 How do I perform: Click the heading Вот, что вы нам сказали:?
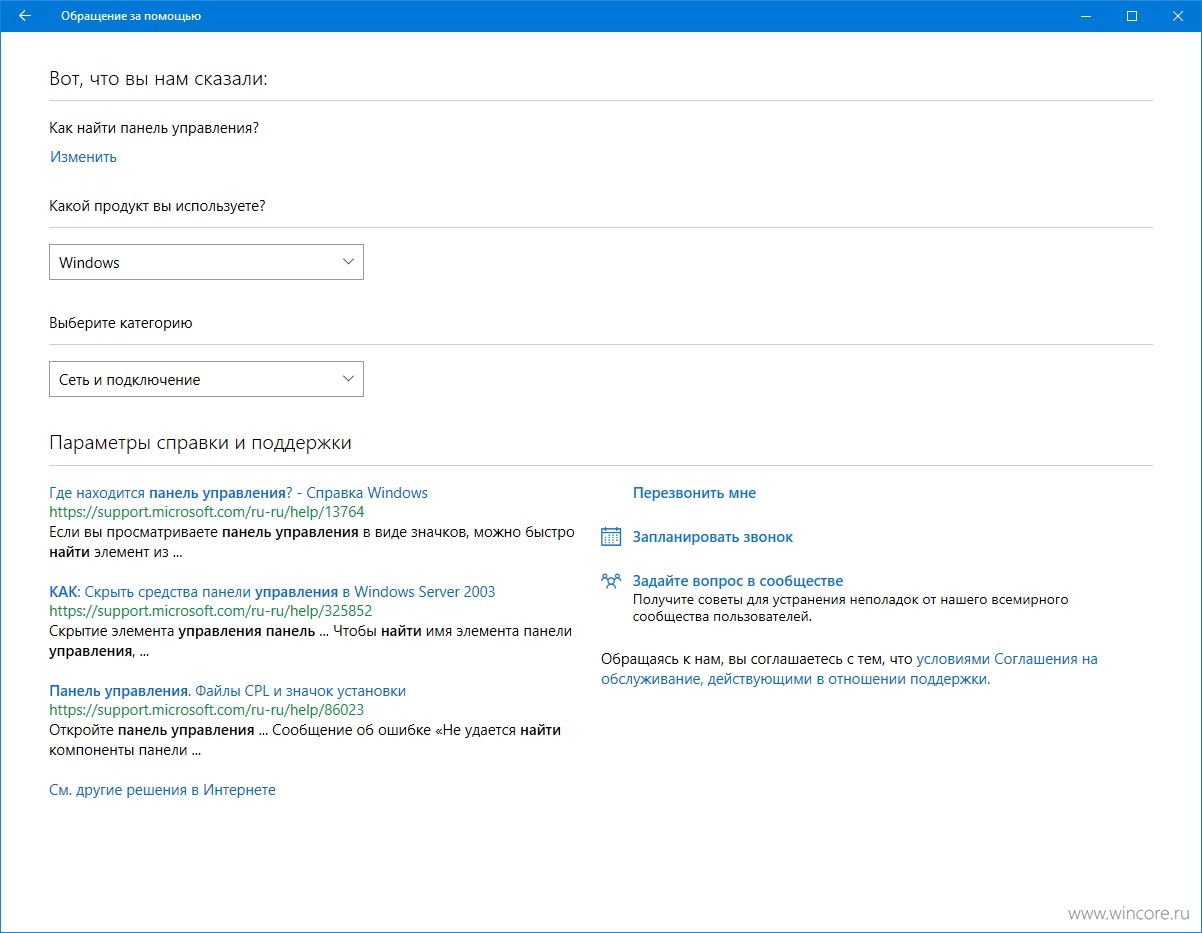pos(159,79)
